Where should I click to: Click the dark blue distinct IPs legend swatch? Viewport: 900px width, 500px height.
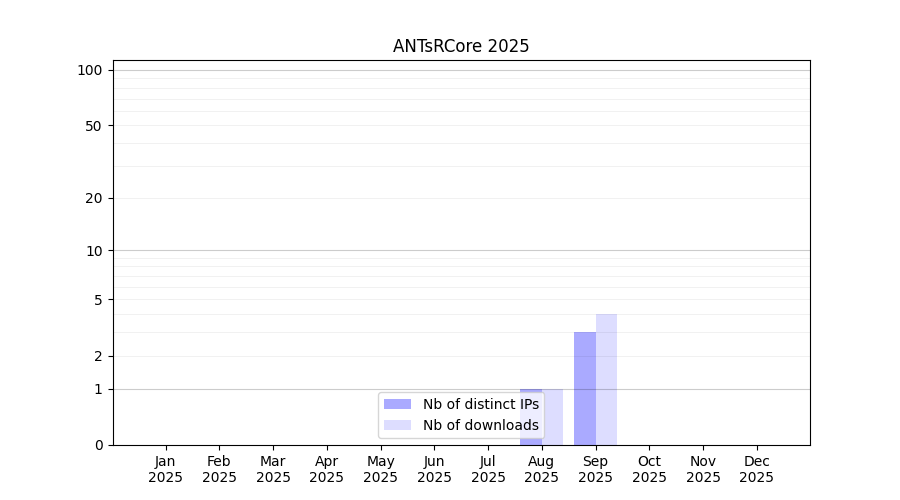tap(397, 404)
